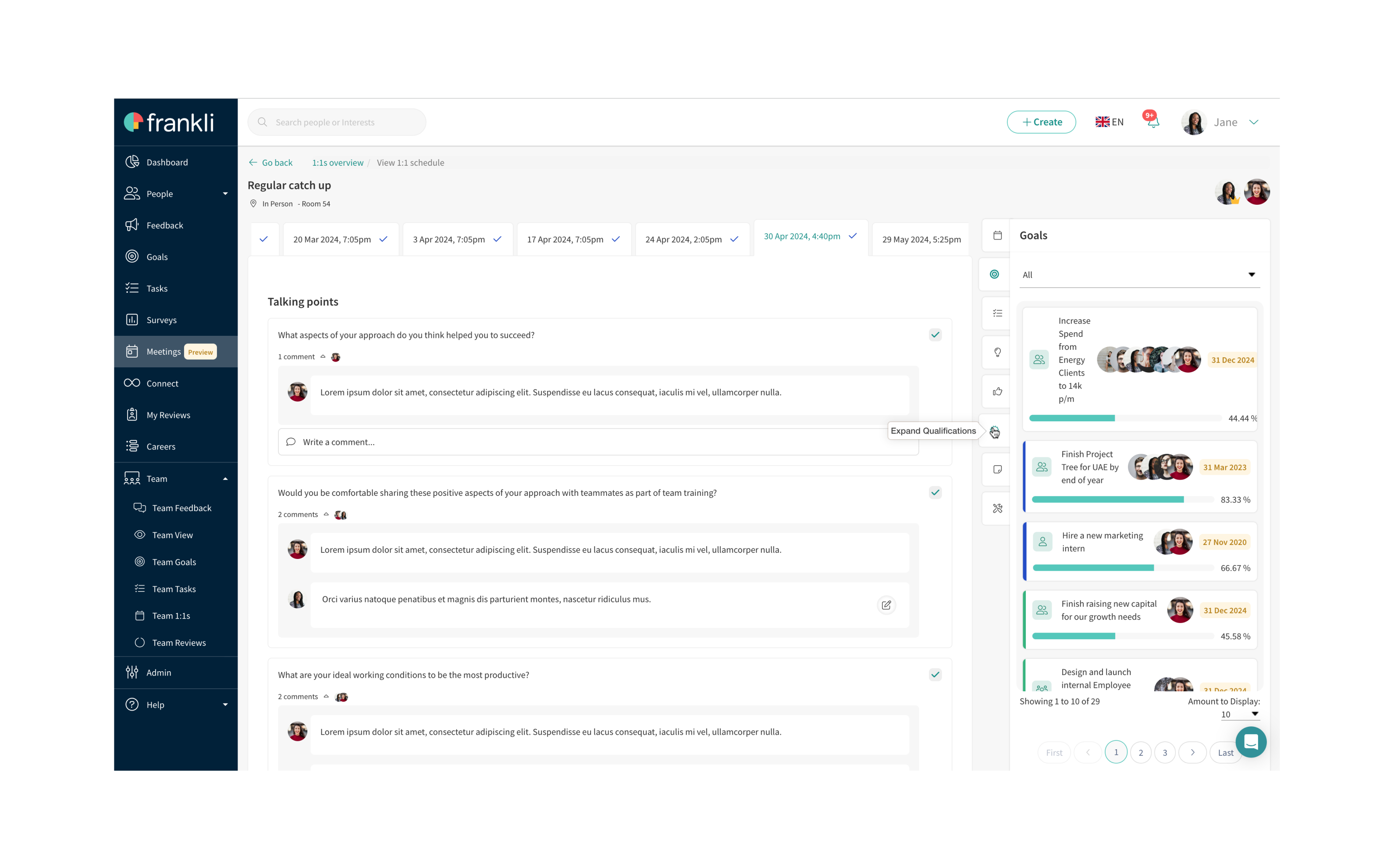The image size is (1394, 868).
Task: Expand the Help menu
Action: pyautogui.click(x=225, y=705)
